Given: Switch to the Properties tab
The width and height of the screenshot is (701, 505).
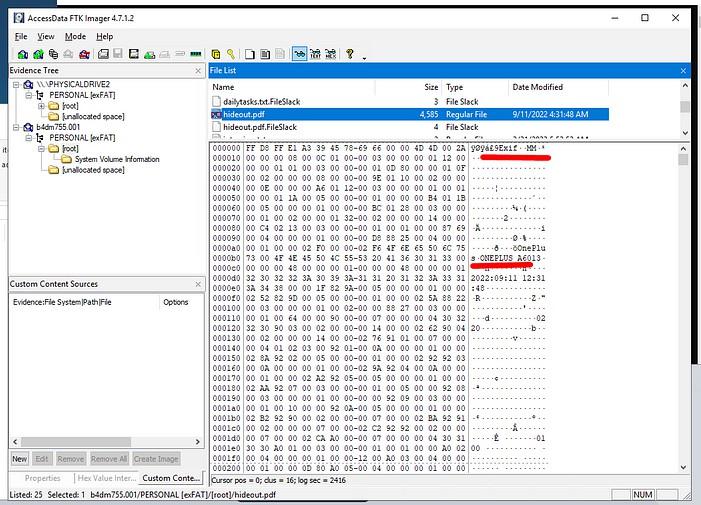Looking at the screenshot, I should pyautogui.click(x=42, y=478).
